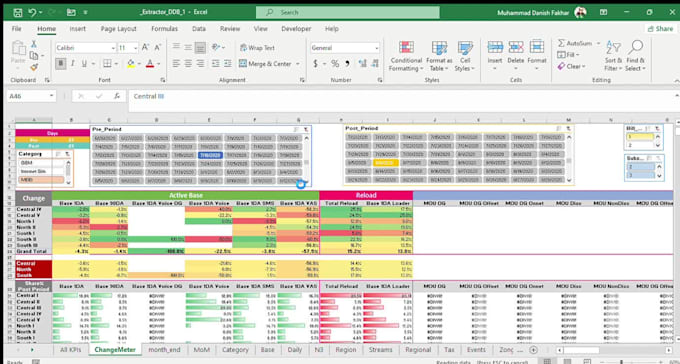
Task: Switch to the month_end sheet tab
Action: tap(164, 350)
